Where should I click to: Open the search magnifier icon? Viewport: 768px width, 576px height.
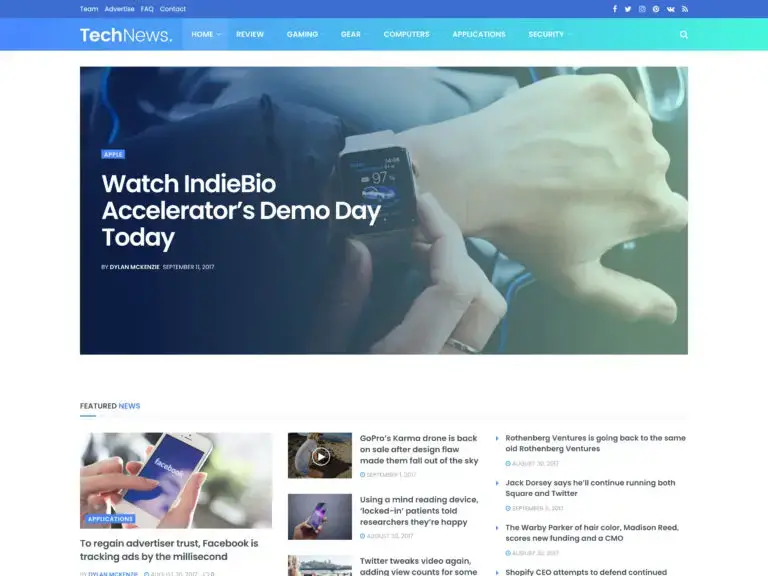684,34
